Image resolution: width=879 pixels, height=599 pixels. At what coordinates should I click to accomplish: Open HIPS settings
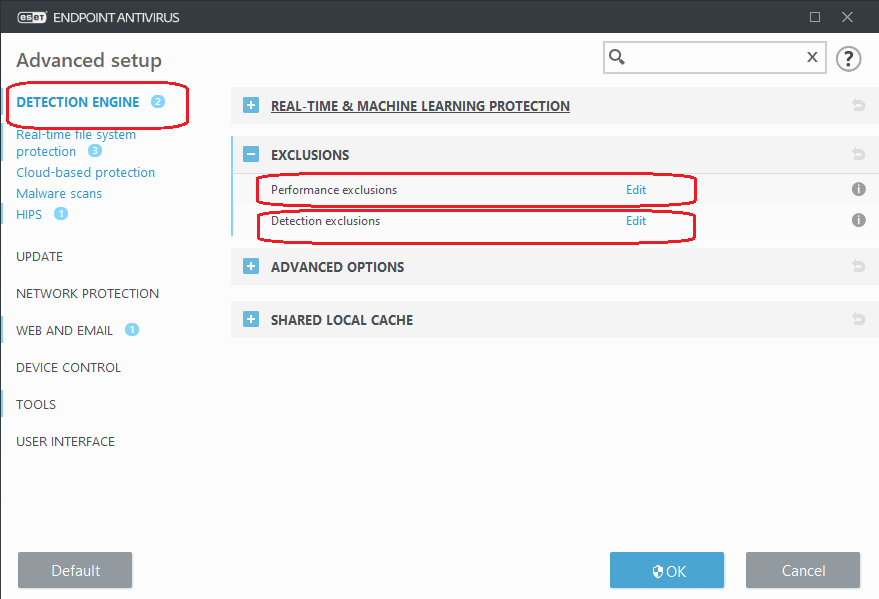29,215
